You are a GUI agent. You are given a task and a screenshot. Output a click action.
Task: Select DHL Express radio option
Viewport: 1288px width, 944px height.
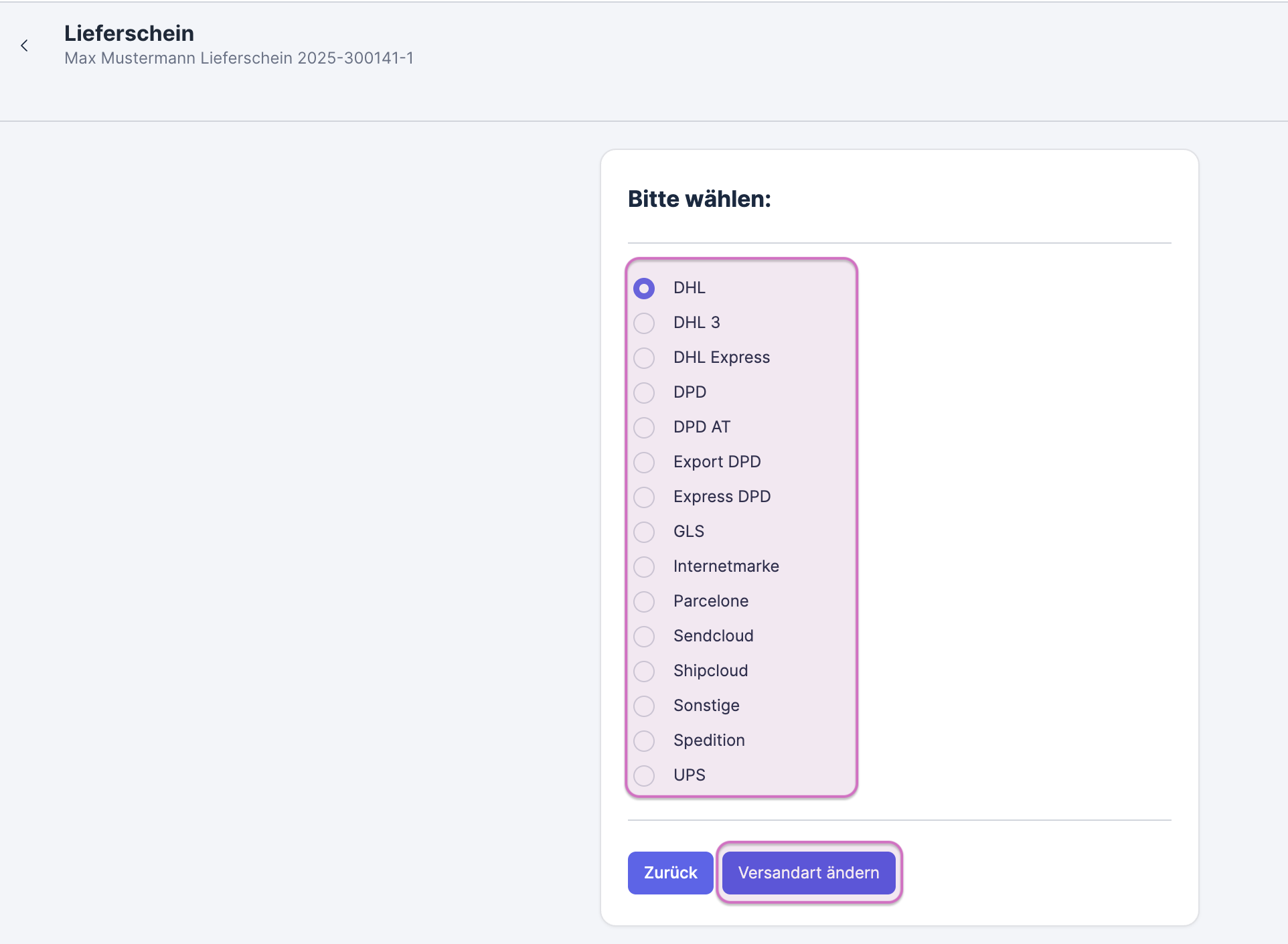pyautogui.click(x=644, y=358)
